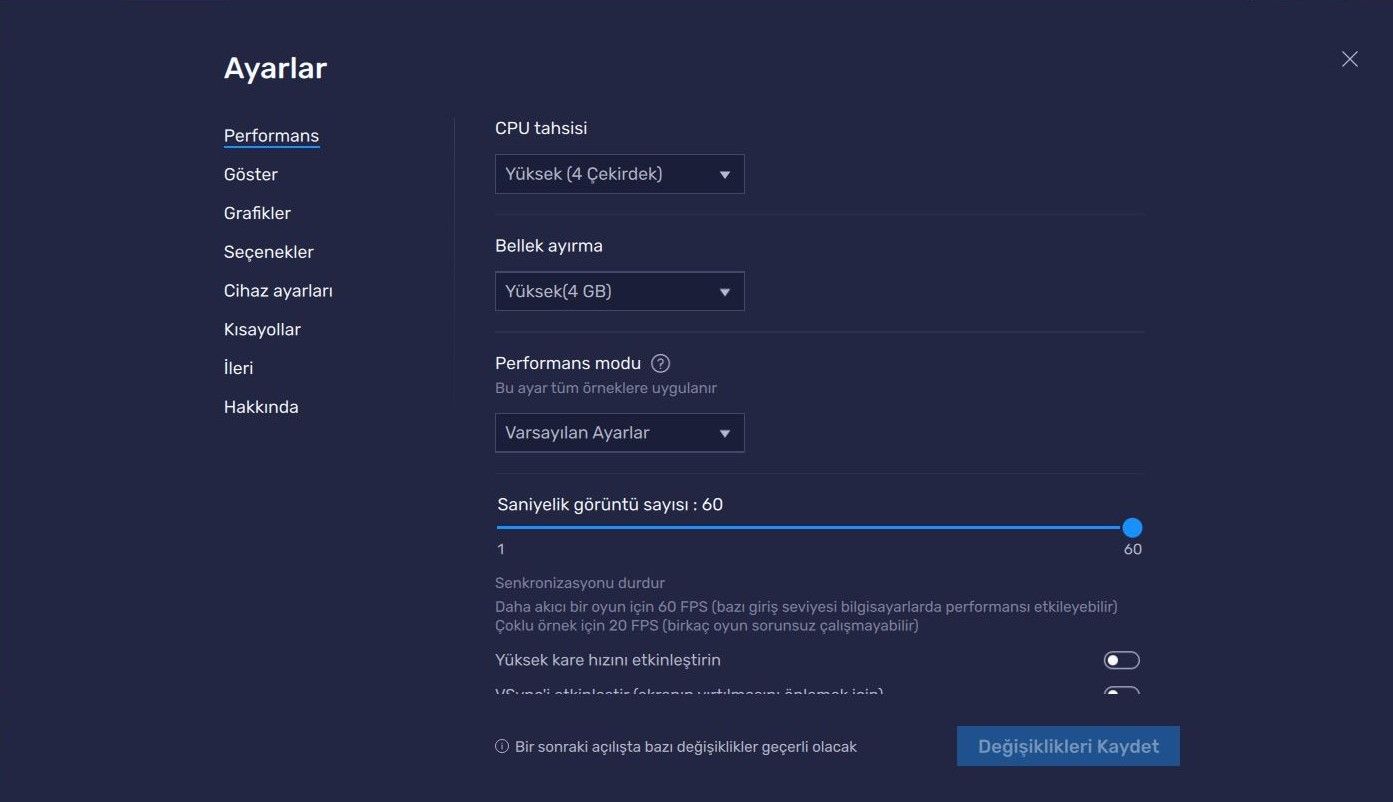
Task: Toggle the VSync switch
Action: (1121, 691)
